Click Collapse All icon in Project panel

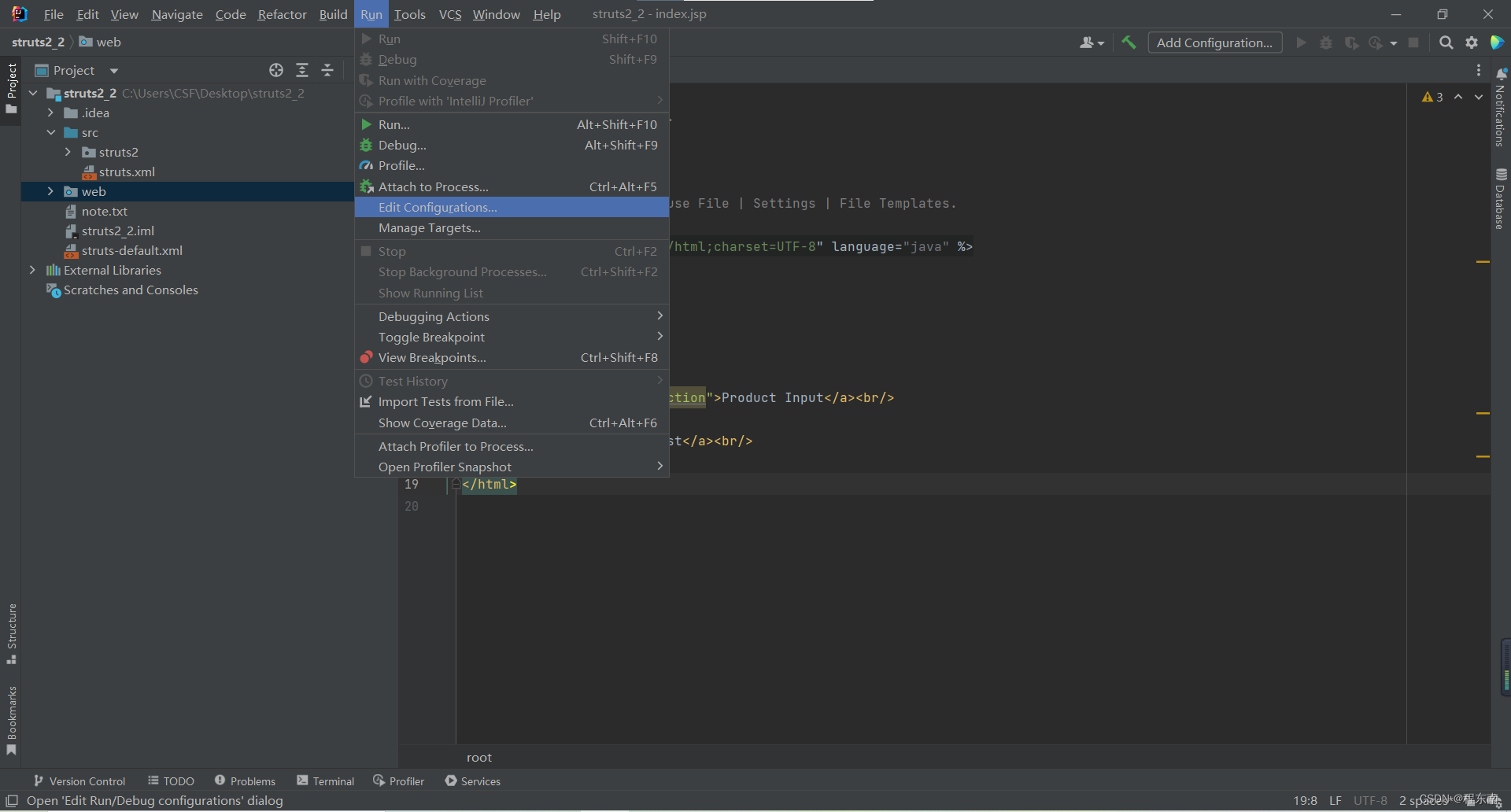(x=327, y=70)
